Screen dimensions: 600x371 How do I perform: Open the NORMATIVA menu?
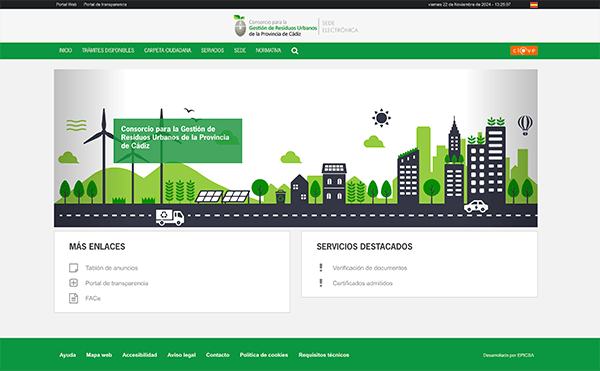point(268,50)
